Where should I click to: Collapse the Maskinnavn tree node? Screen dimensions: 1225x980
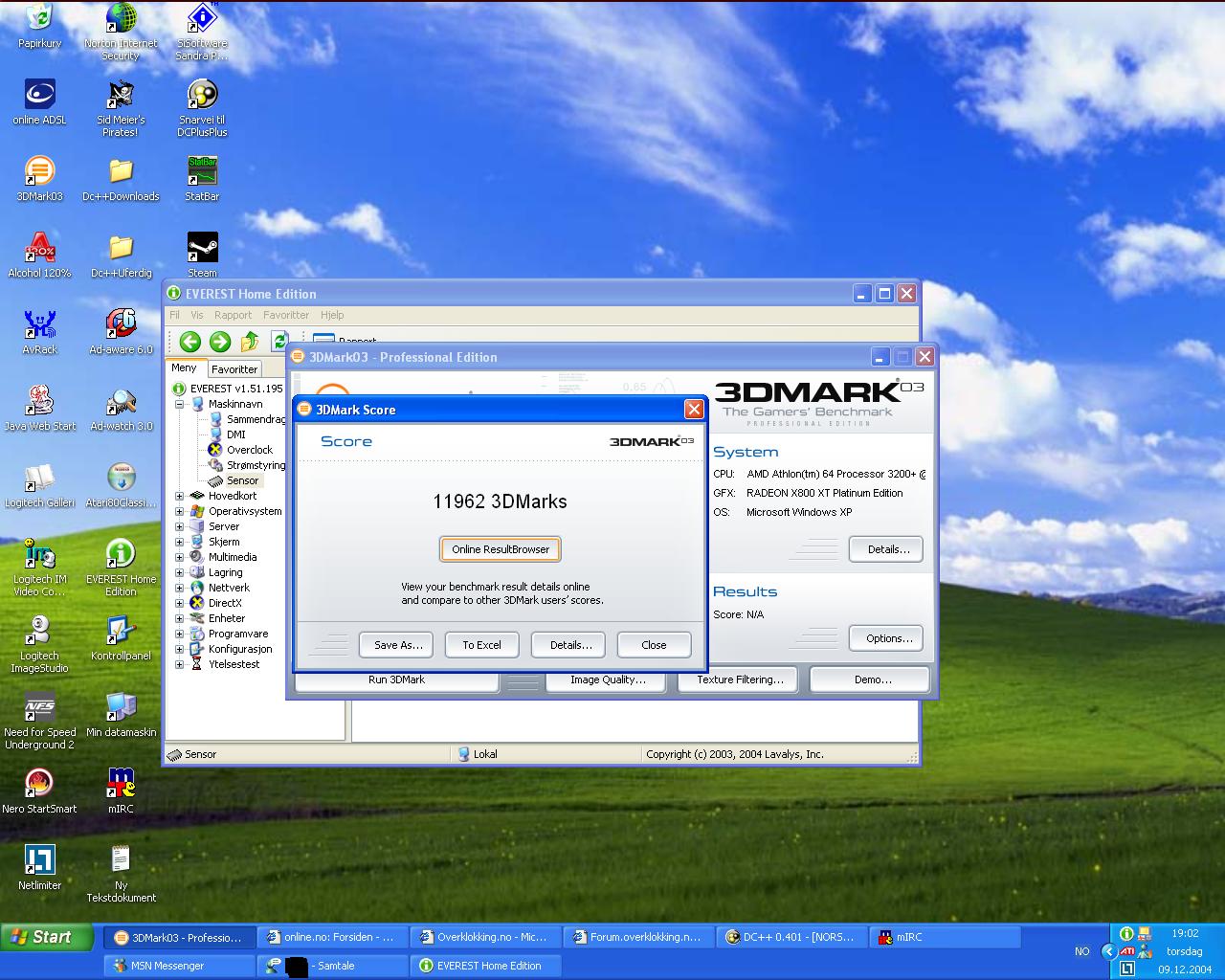[x=179, y=404]
